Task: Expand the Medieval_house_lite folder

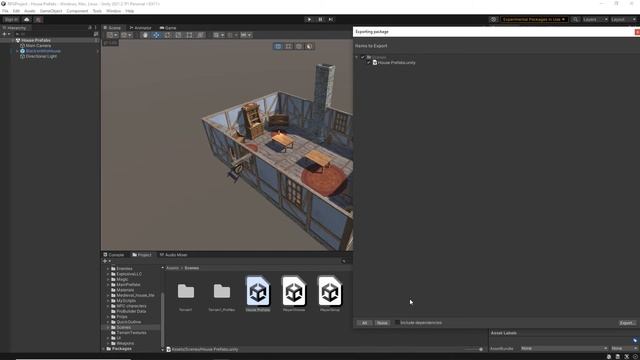Action: pyautogui.click(x=108, y=295)
